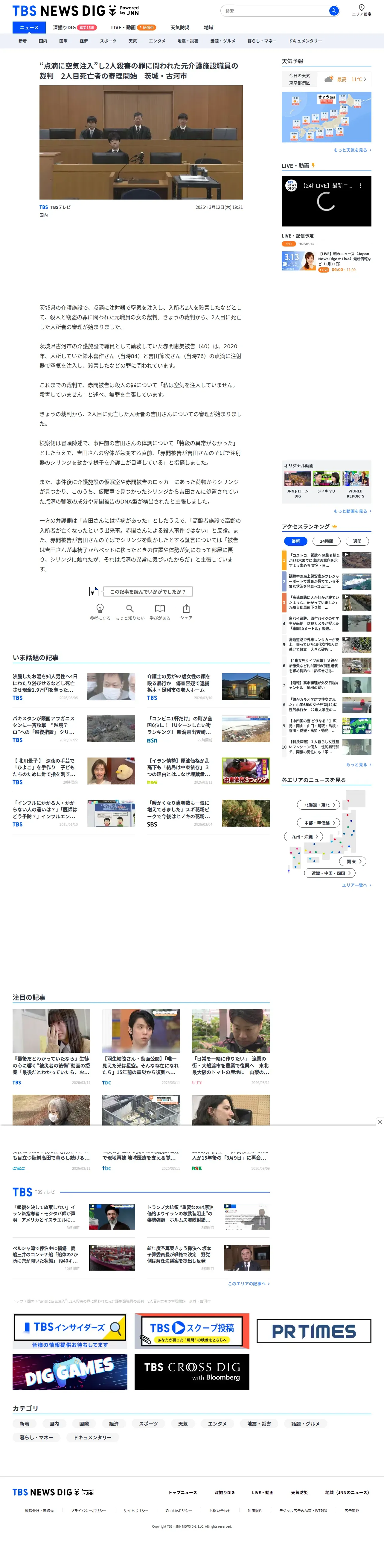
Task: Open the 24h LIVE video options menu
Action: click(x=360, y=186)
